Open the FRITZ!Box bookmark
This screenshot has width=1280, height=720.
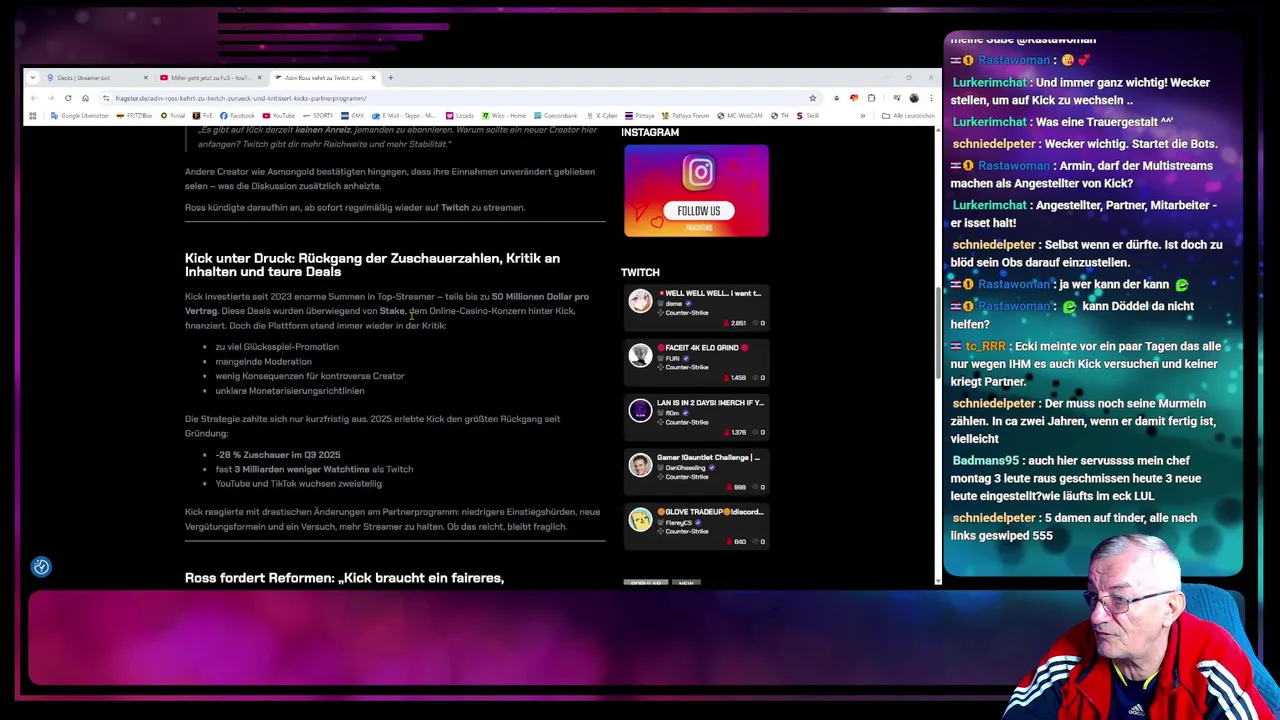coord(134,116)
